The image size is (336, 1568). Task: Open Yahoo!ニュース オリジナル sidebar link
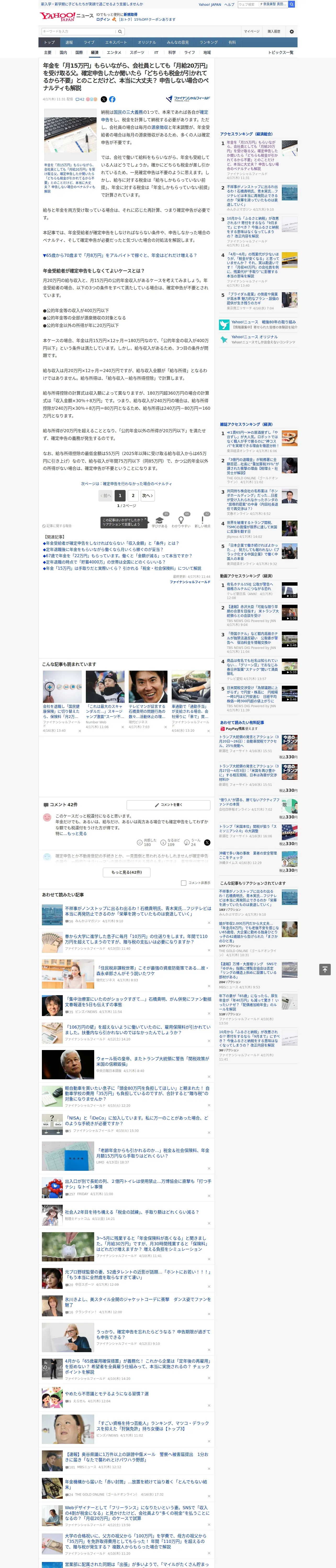(254, 337)
